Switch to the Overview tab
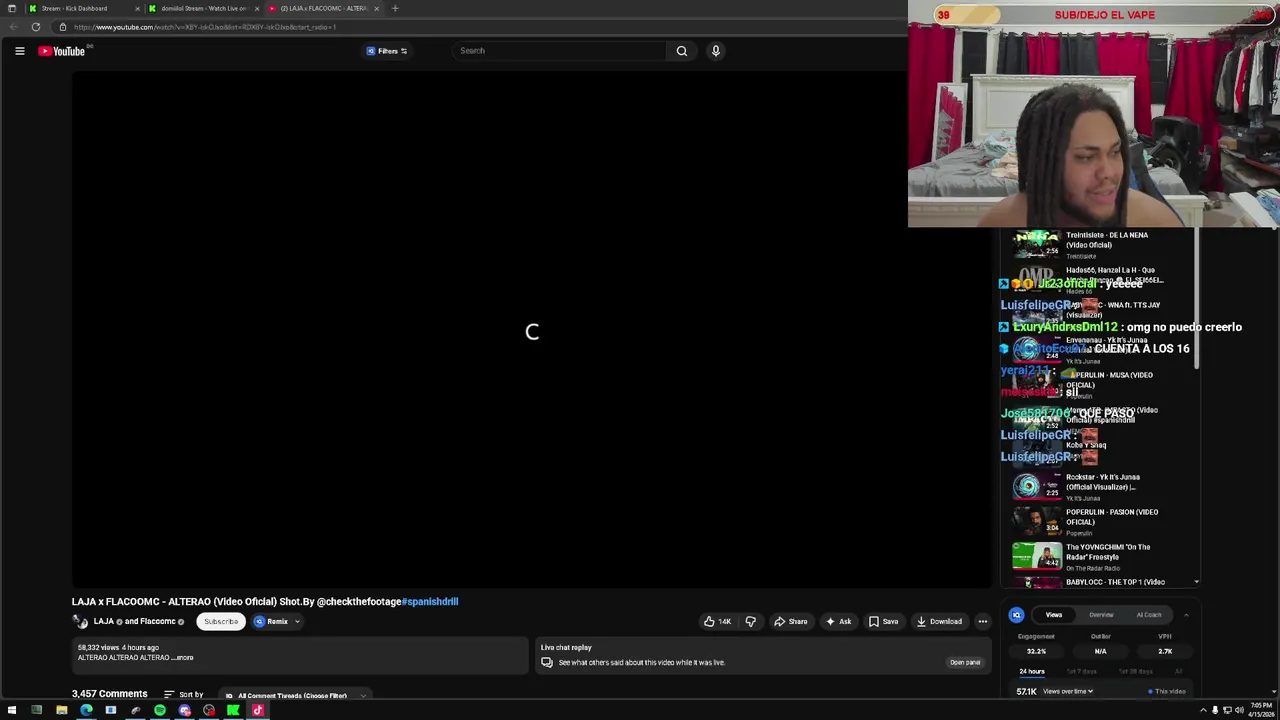 1101,615
